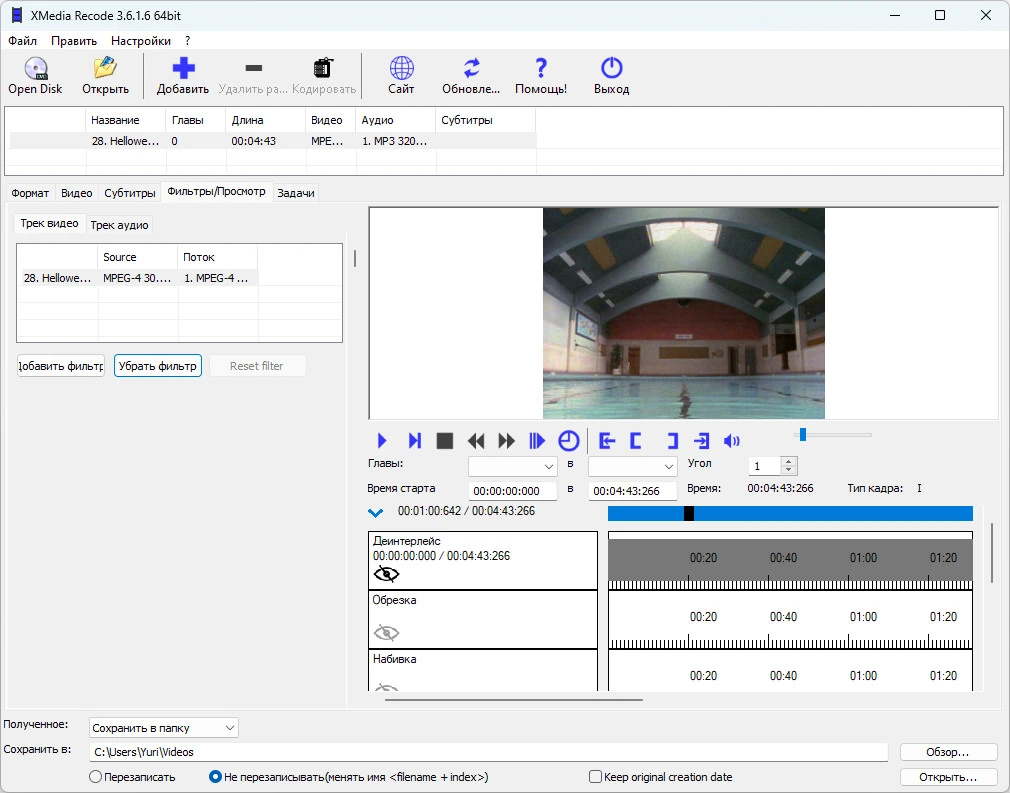Viewport: 1010px width, 793px height.
Task: Click the go to start marker icon
Action: pyautogui.click(x=607, y=441)
